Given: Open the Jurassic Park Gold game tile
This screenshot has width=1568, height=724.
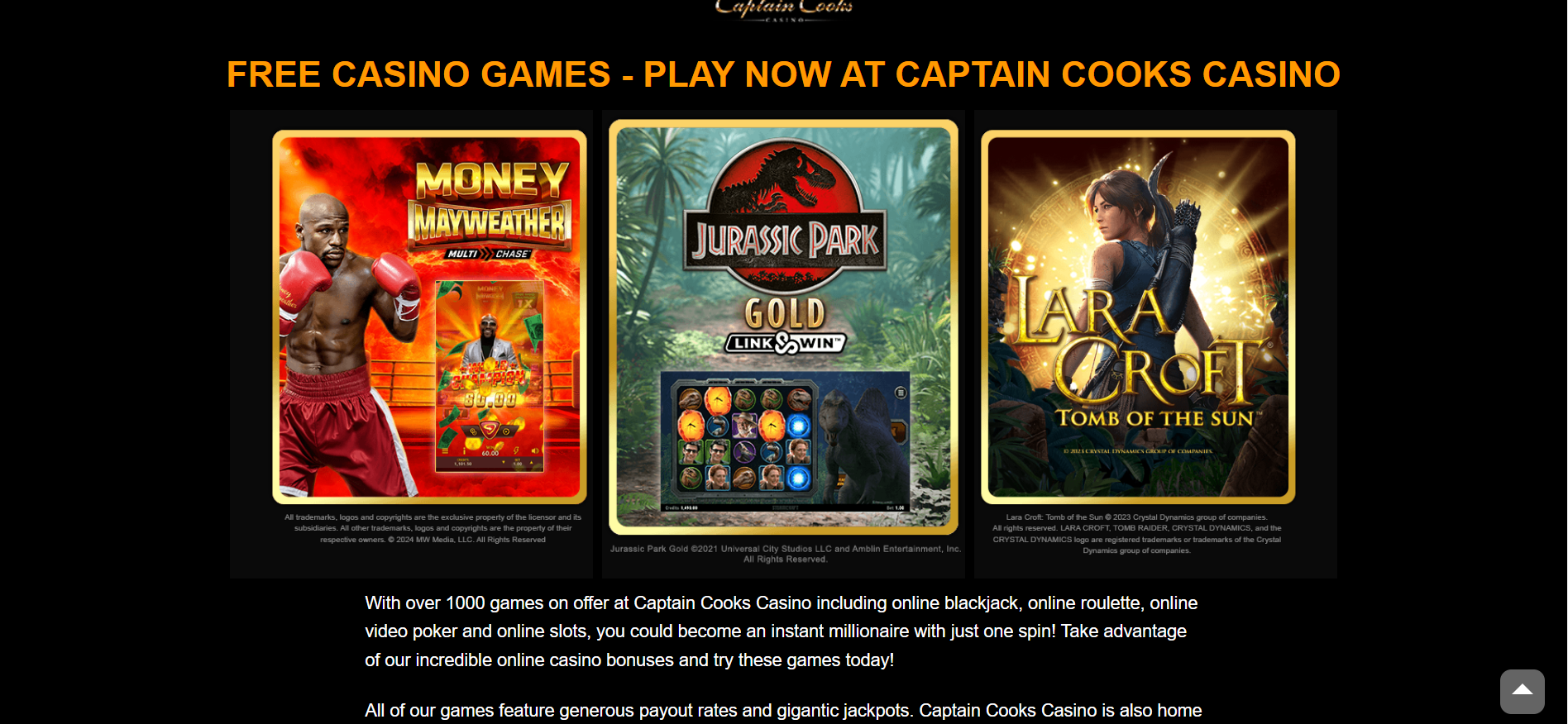Looking at the screenshot, I should (783, 326).
